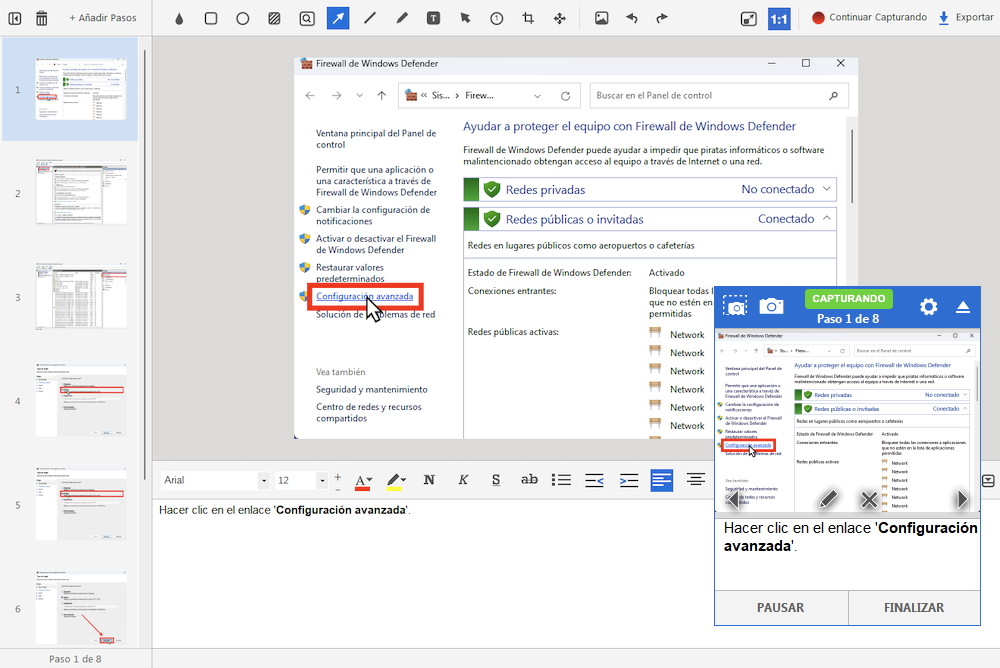Screen dimensions: 1000x668
Task: Open dropdown icon at right of text toolbar
Action: 988,481
